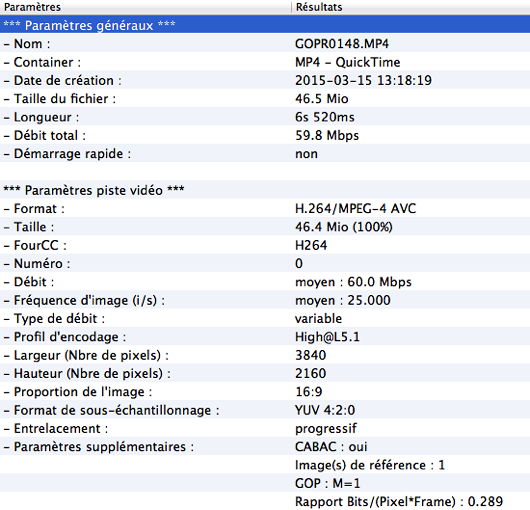530x510 pixels.
Task: Select the FourCC row label
Action: 35,245
